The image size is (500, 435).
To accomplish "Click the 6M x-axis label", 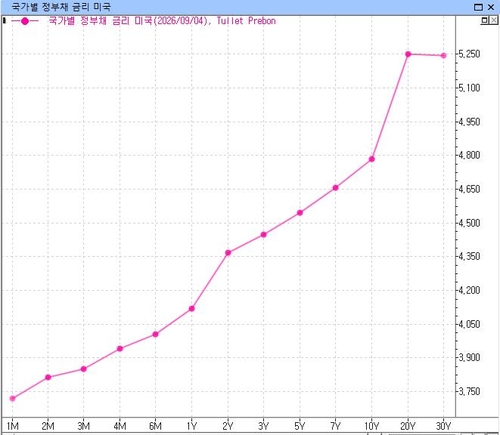I will tap(155, 426).
